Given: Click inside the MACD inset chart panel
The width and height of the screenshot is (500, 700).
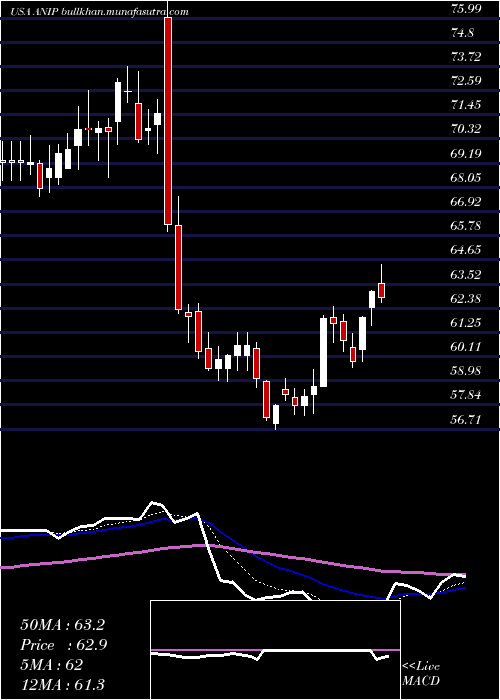Looking at the screenshot, I should click(x=275, y=650).
